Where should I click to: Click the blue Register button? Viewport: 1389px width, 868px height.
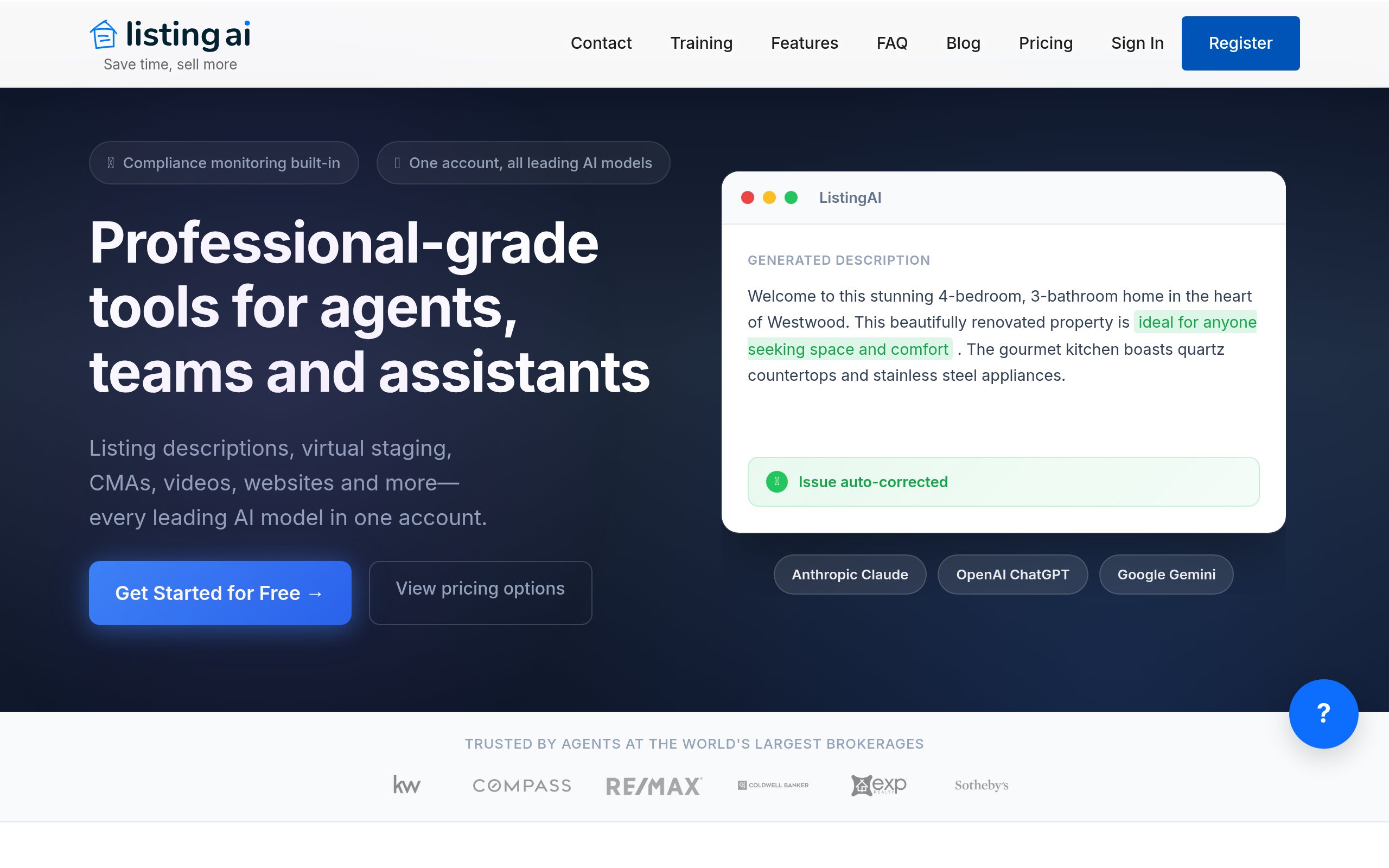point(1240,43)
